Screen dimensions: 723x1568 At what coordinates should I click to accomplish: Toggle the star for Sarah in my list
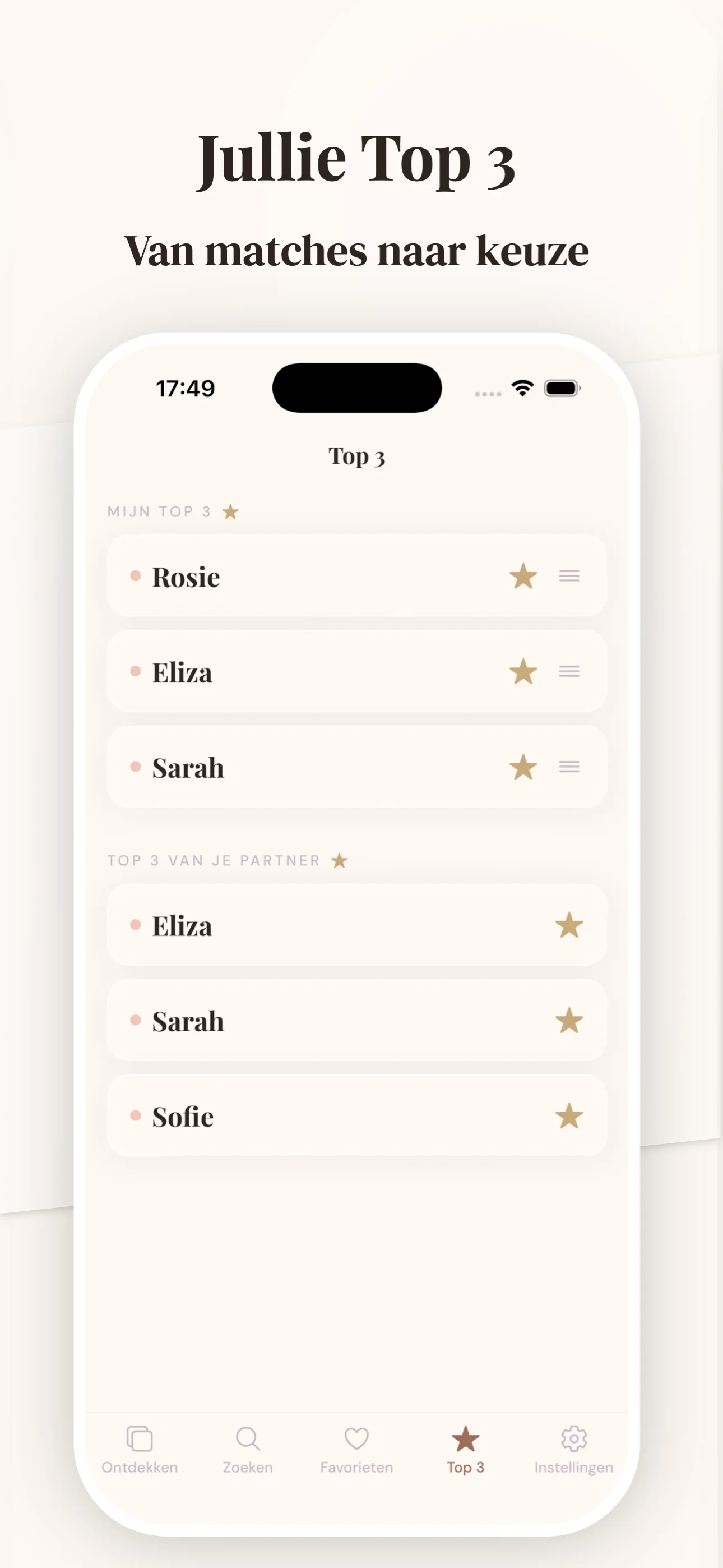coord(524,768)
